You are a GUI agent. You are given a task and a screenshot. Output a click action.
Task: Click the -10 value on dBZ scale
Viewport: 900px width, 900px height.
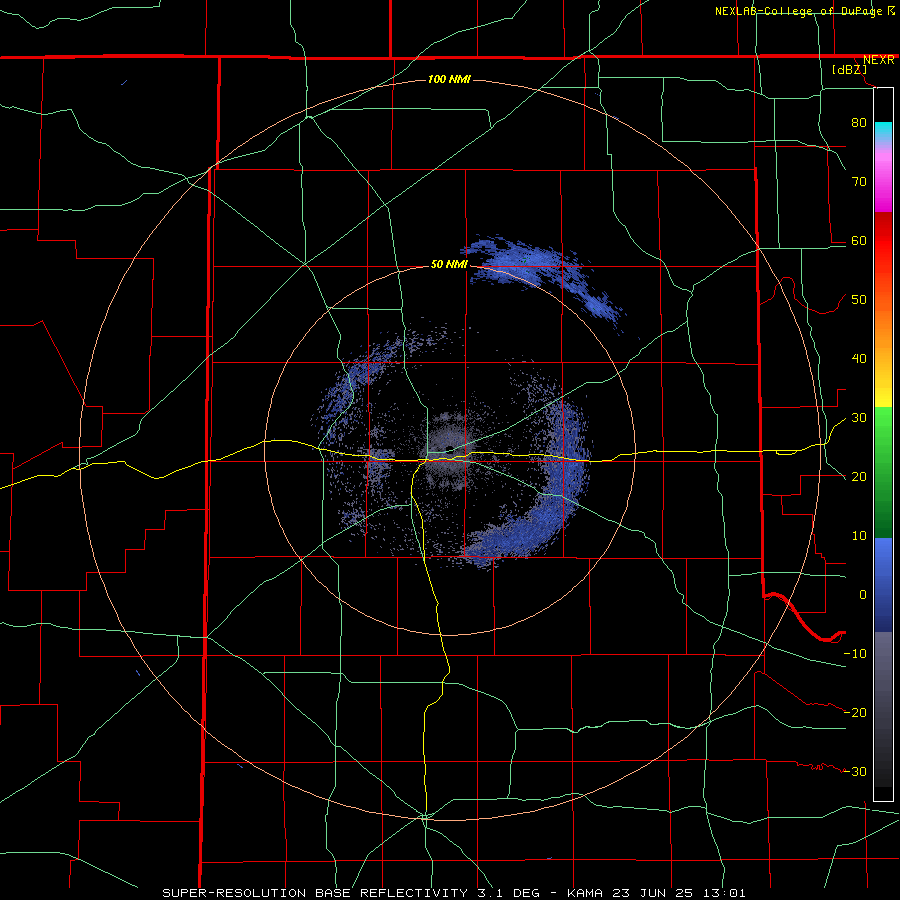tap(855, 654)
